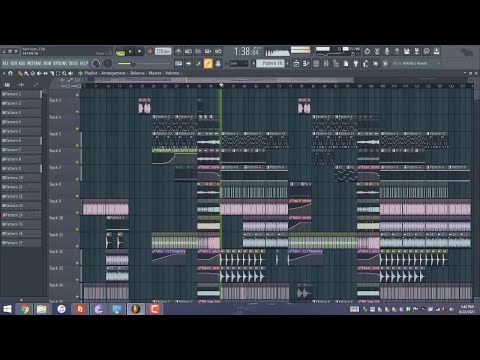This screenshot has height=360, width=480.
Task: Click the playlist magnet snap icon
Action: click(10, 73)
